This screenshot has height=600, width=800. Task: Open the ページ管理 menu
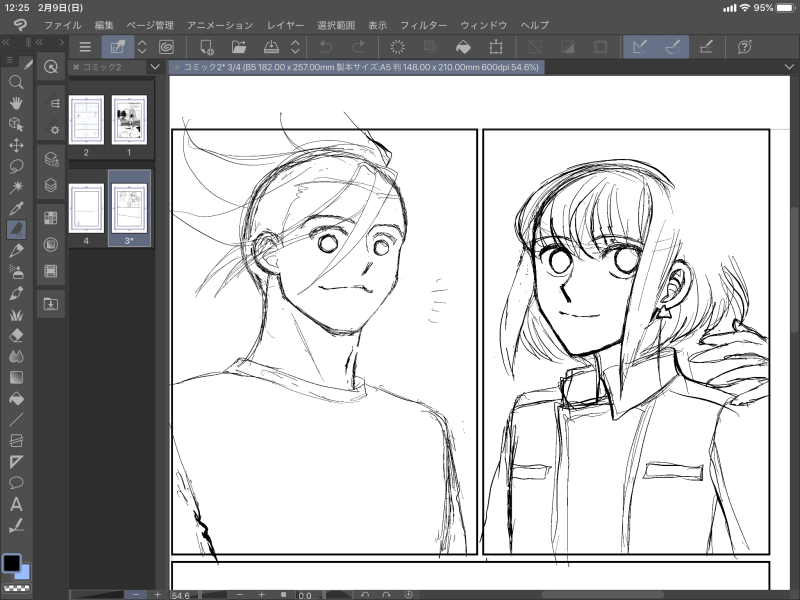pos(150,25)
